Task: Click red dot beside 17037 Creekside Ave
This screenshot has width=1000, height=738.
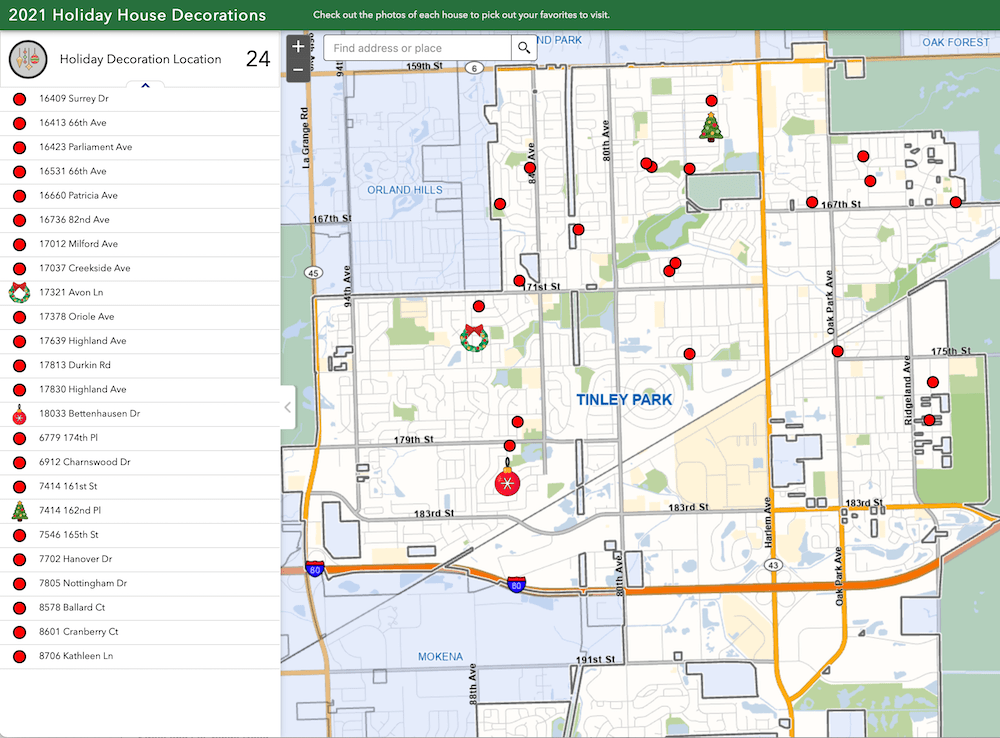Action: pos(20,269)
